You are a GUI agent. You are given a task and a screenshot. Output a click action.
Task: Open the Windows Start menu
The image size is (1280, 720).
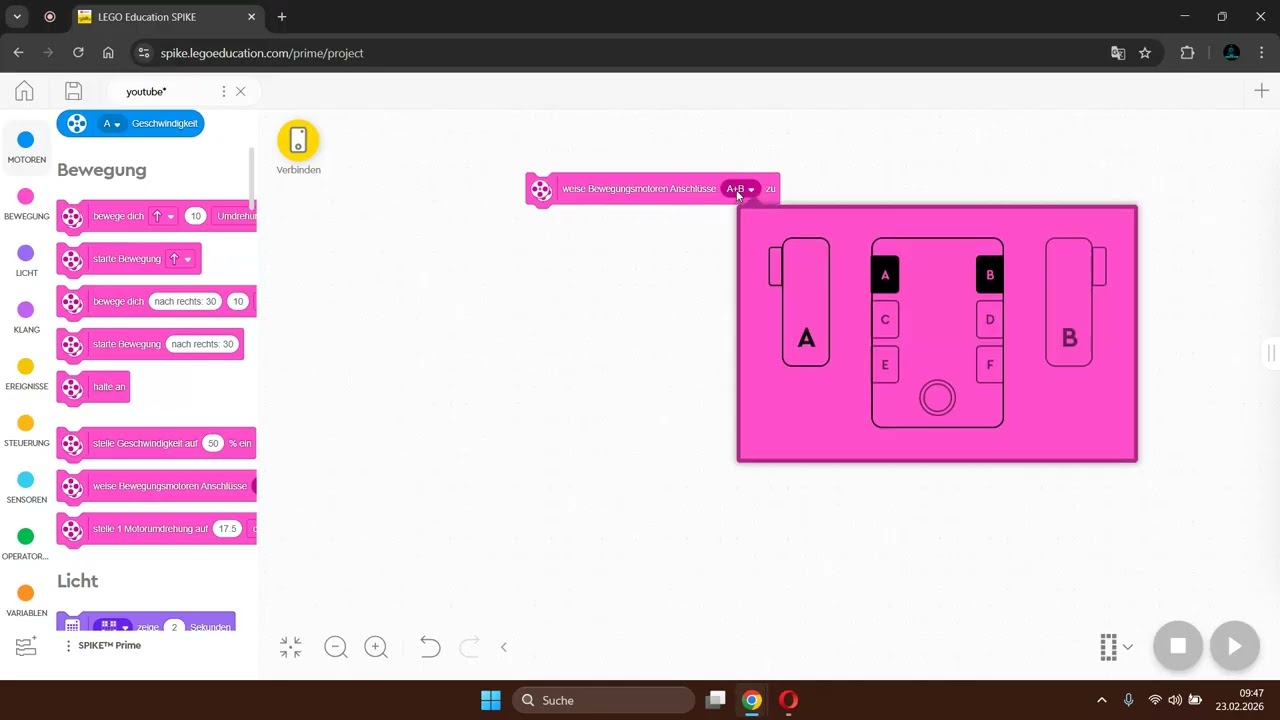point(491,700)
